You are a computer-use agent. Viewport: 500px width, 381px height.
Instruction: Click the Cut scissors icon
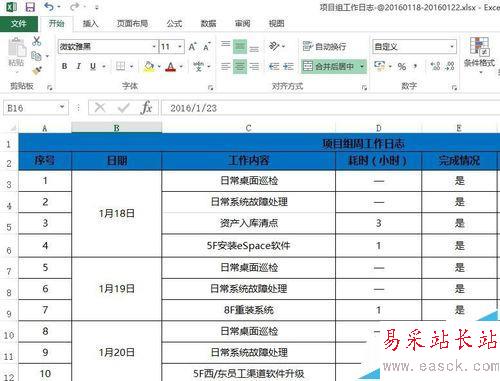tap(37, 41)
